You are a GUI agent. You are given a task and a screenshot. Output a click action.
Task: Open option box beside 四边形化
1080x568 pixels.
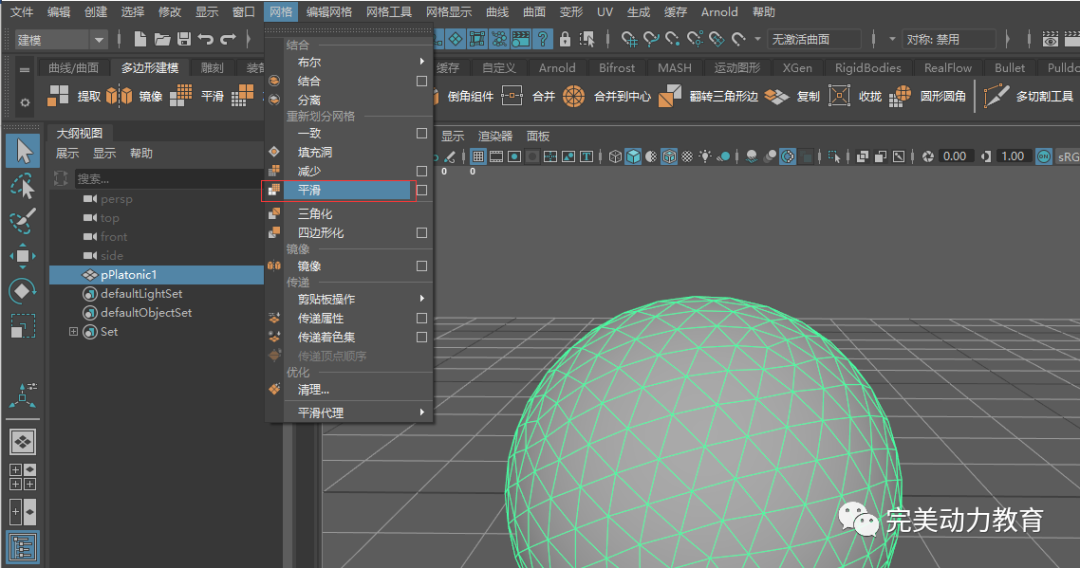tap(422, 233)
